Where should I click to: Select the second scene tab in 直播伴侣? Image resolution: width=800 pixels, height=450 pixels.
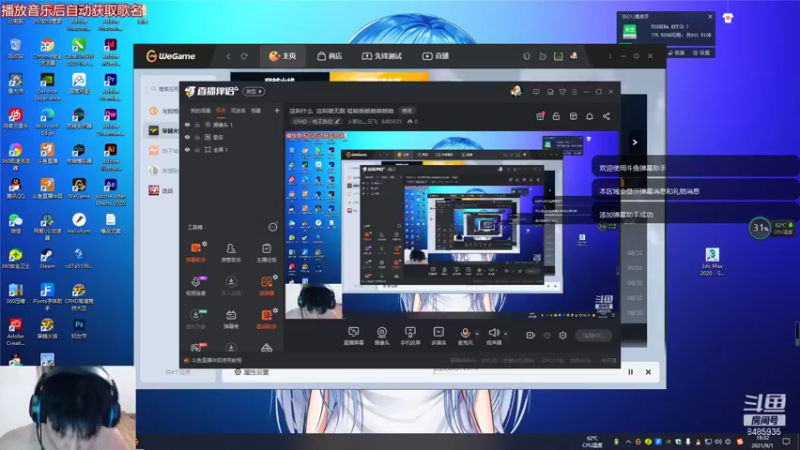[x=221, y=110]
